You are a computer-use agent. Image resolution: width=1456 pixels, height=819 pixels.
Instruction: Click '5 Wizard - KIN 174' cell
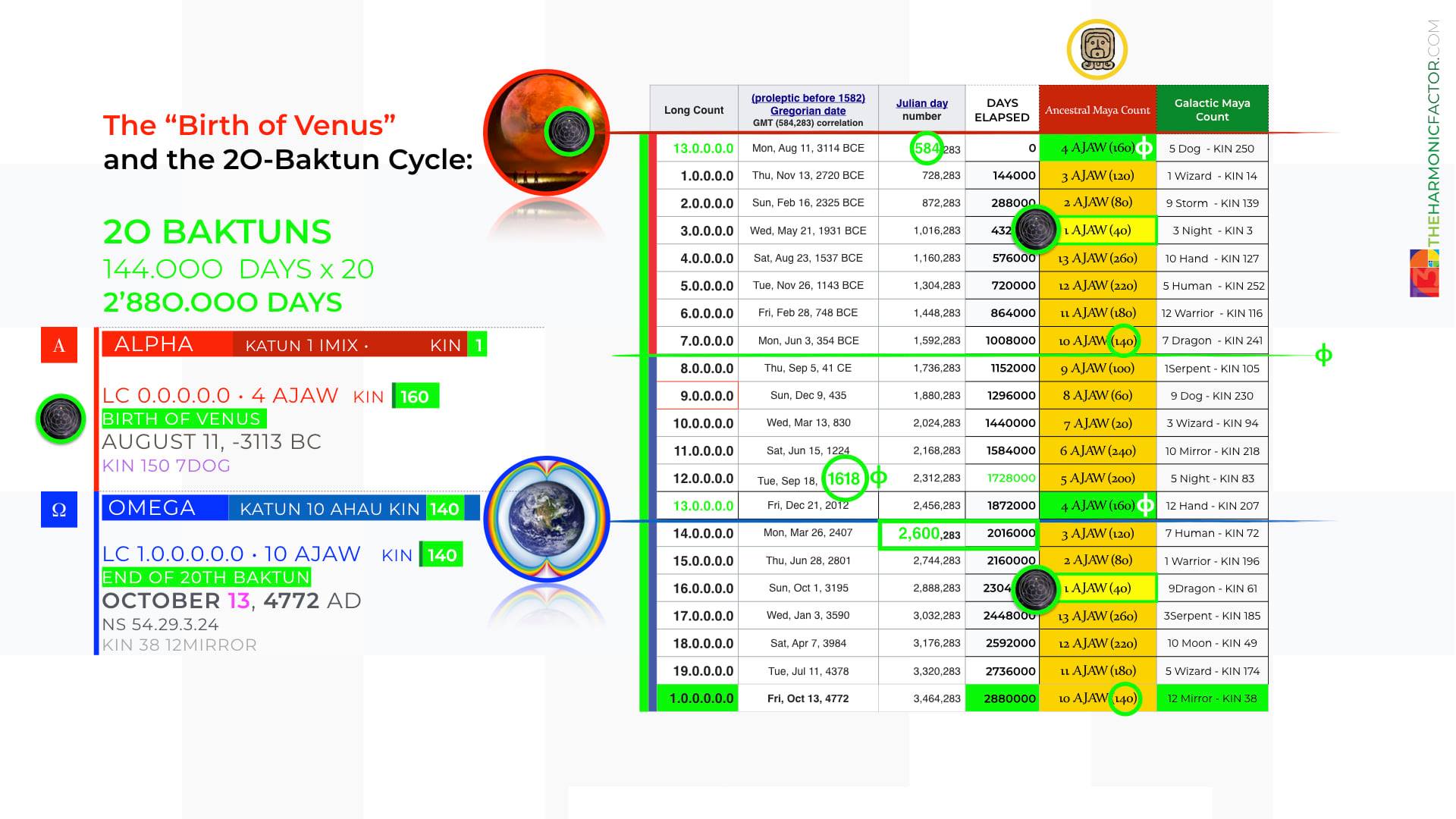pos(1212,671)
